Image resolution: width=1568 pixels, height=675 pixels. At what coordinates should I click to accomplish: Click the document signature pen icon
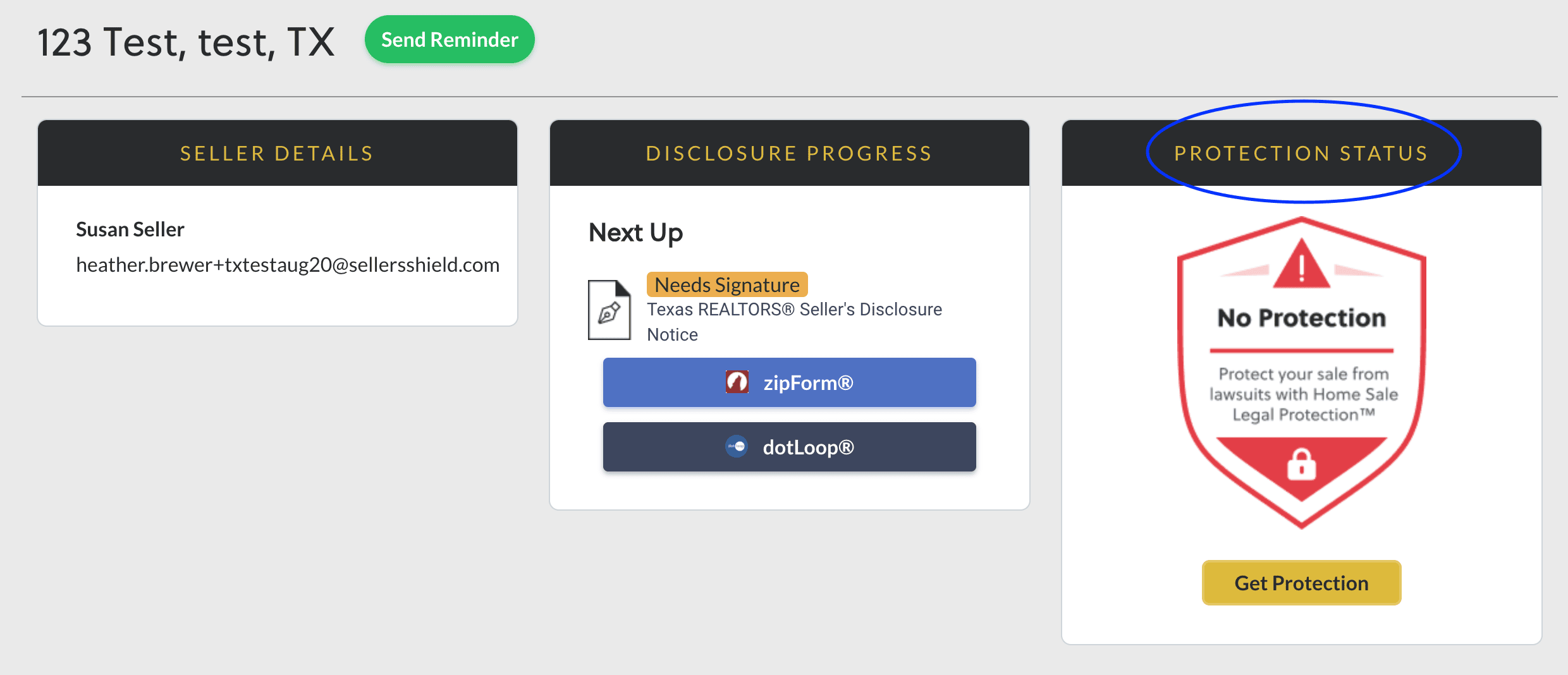click(609, 310)
